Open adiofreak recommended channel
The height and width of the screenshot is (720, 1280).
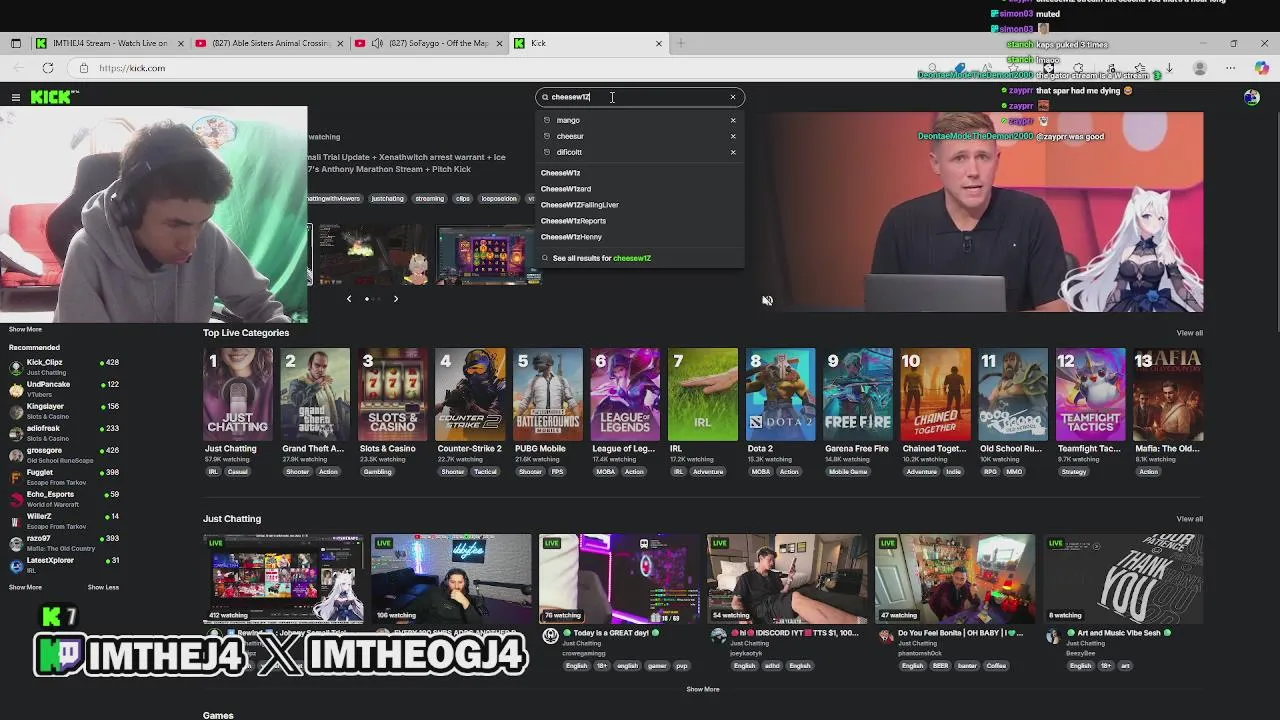[x=65, y=433]
